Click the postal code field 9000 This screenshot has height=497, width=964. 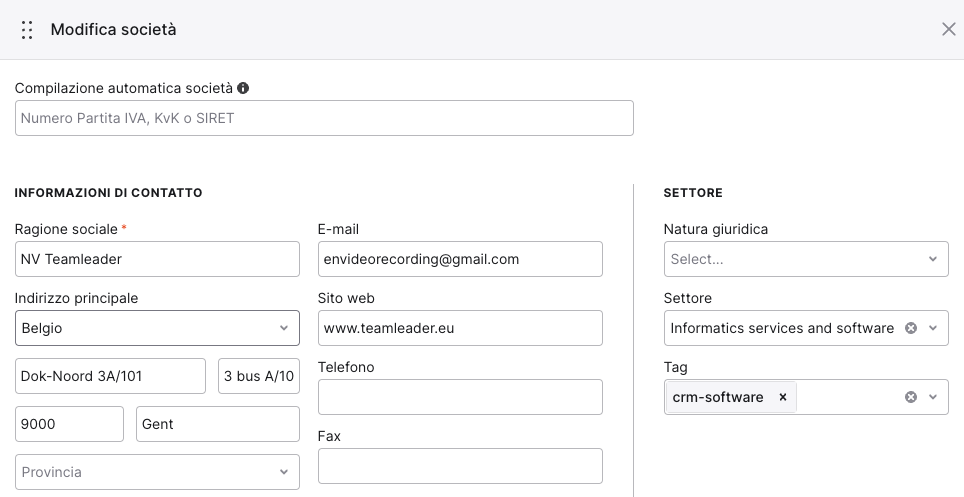(x=69, y=424)
